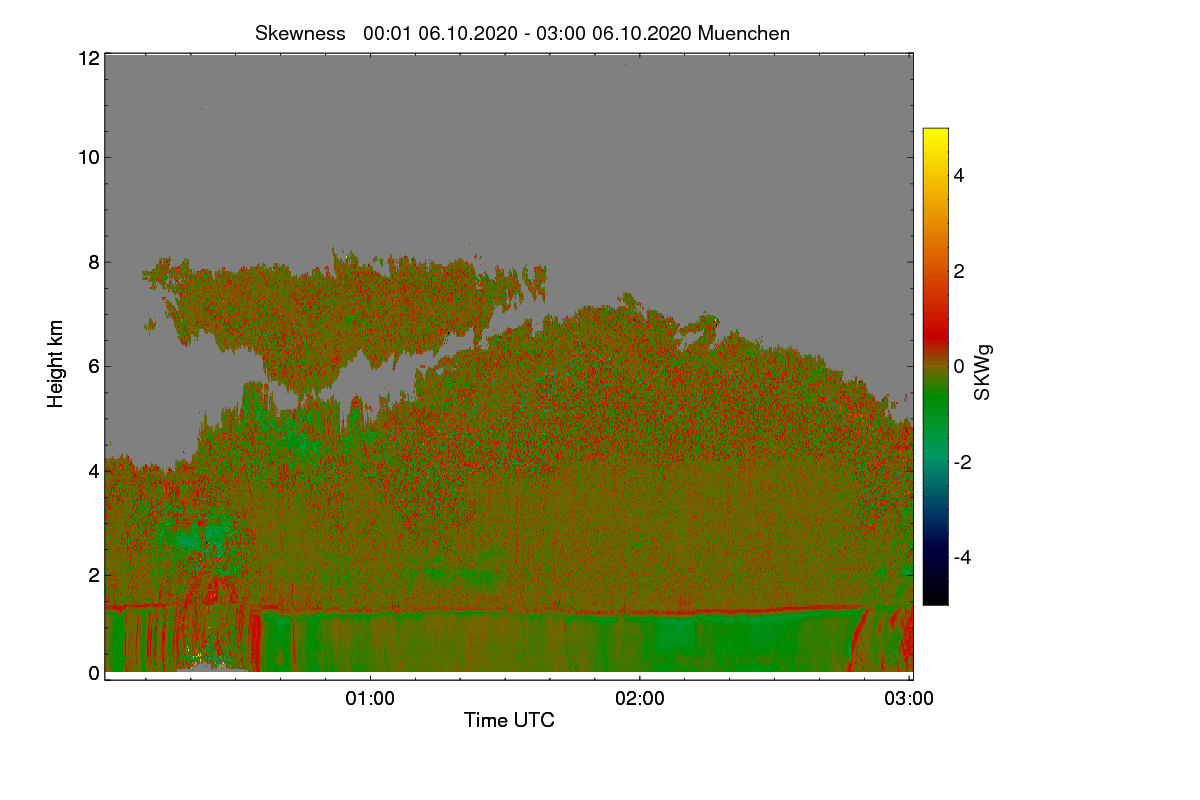Click the 4 km height tick label
The height and width of the screenshot is (800, 1200).
[x=94, y=470]
